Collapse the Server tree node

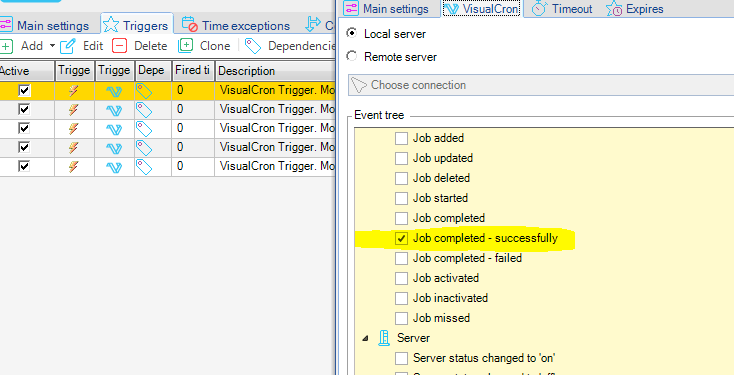click(365, 338)
